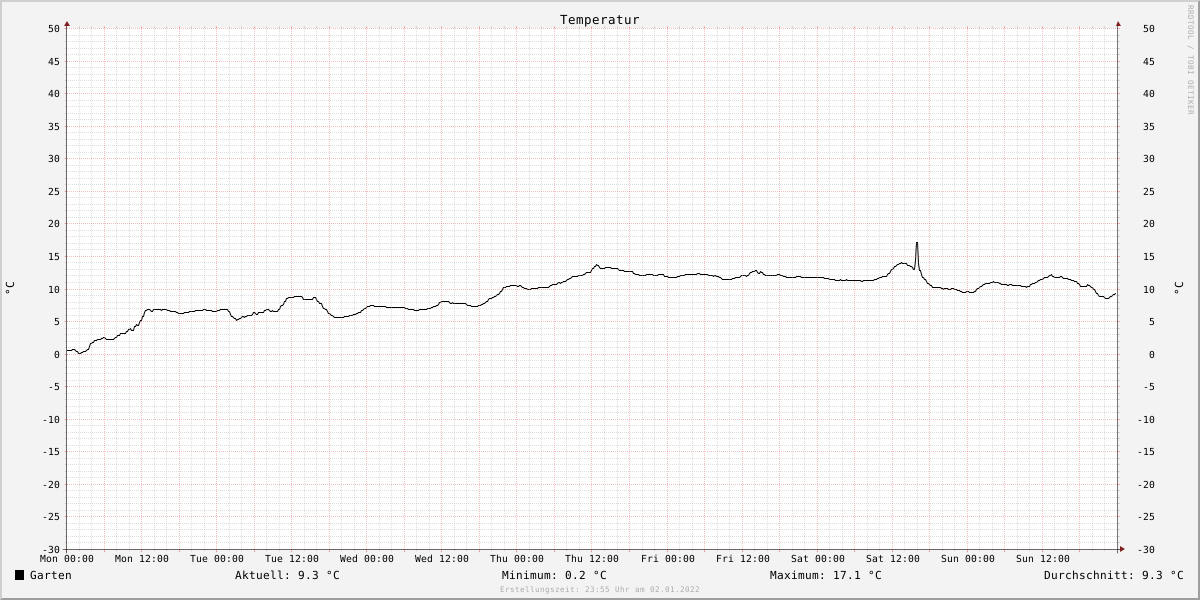Click the 'Minimum: 0.2 °C' value
This screenshot has width=1200, height=600.
554,575
